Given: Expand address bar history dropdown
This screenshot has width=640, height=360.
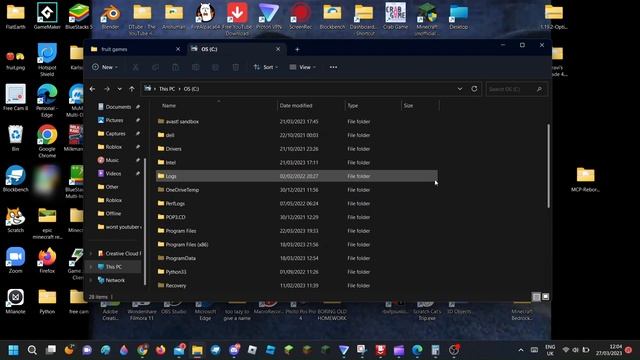Looking at the screenshot, I should click(x=460, y=89).
